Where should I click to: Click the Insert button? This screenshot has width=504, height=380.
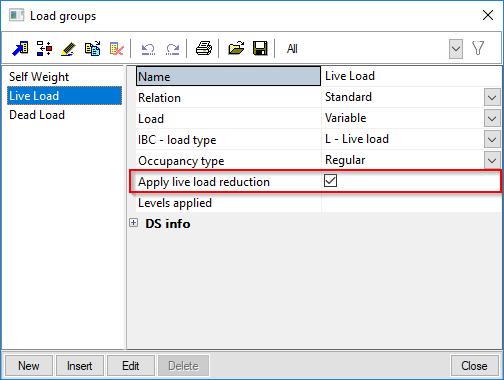pyautogui.click(x=80, y=366)
